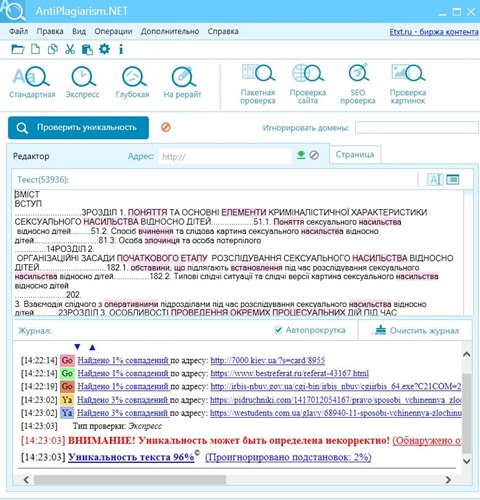Copy text toolbar icon
Screen dimensions: 480x500
(53, 49)
